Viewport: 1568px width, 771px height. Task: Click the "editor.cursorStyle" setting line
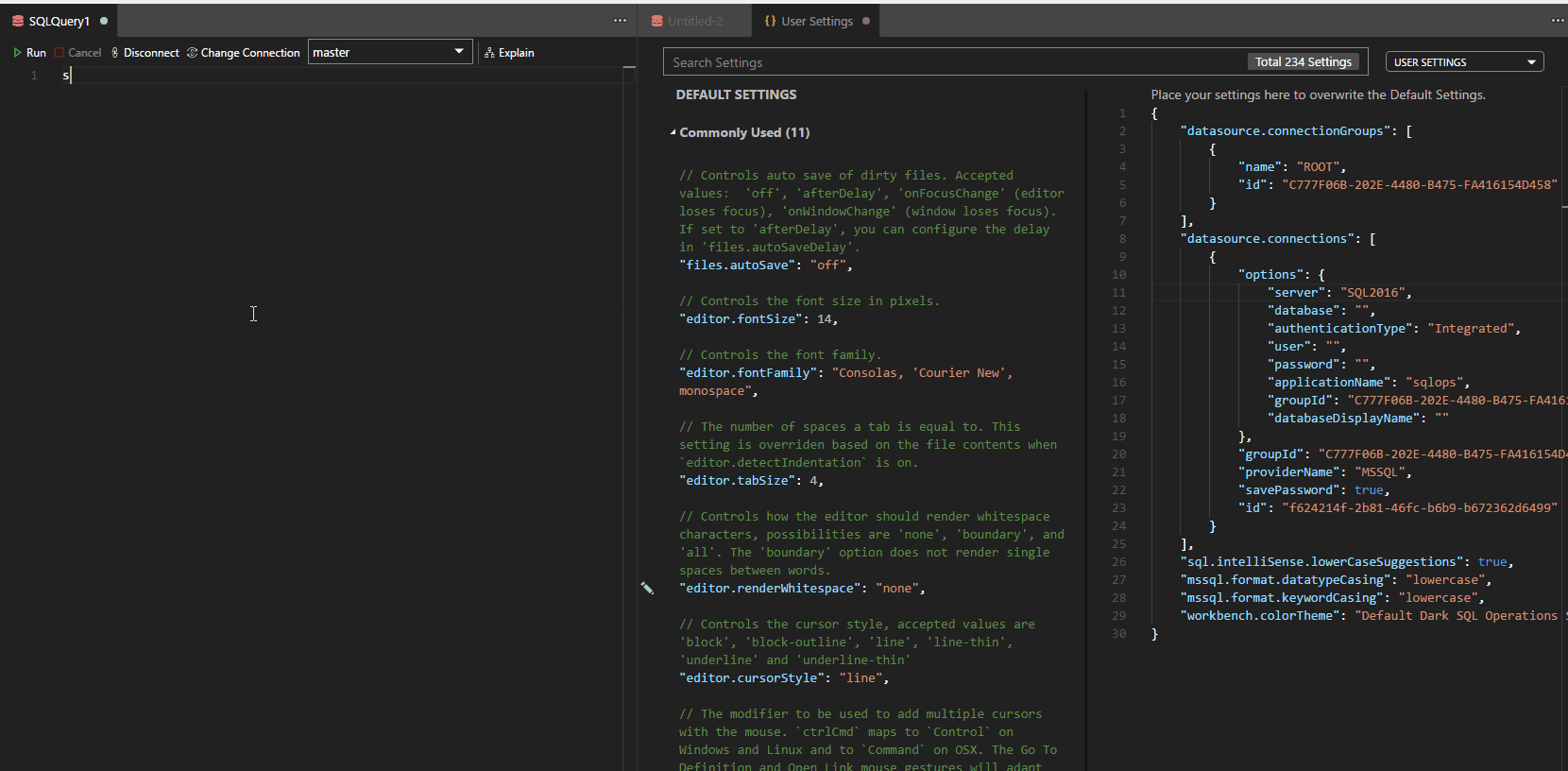click(784, 678)
